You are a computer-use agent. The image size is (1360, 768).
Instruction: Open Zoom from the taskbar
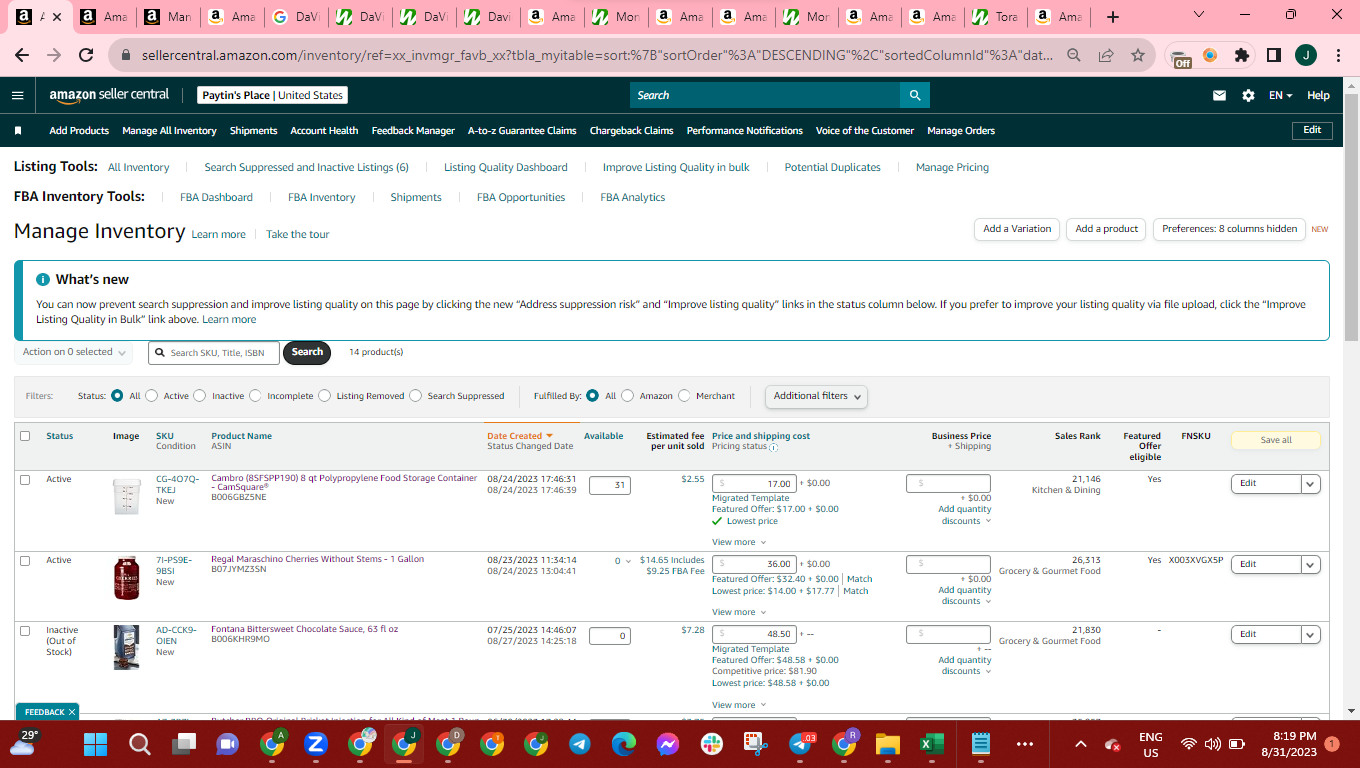315,744
